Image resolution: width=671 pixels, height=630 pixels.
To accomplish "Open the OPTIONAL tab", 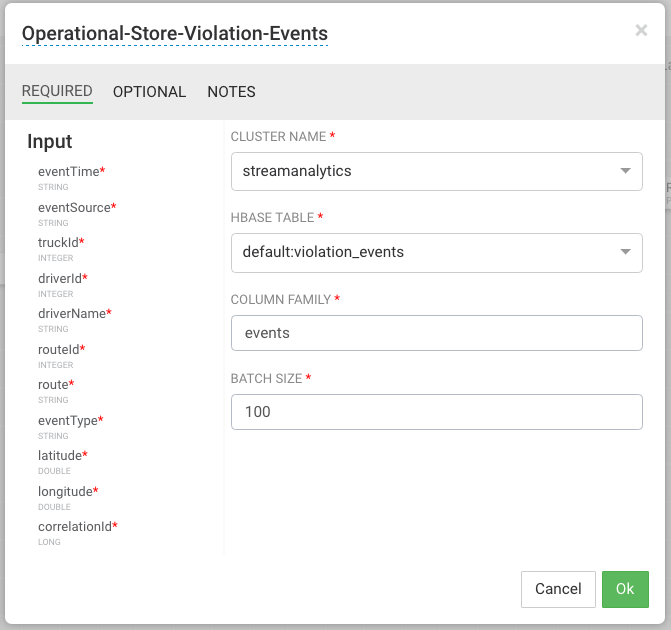I will tap(149, 91).
